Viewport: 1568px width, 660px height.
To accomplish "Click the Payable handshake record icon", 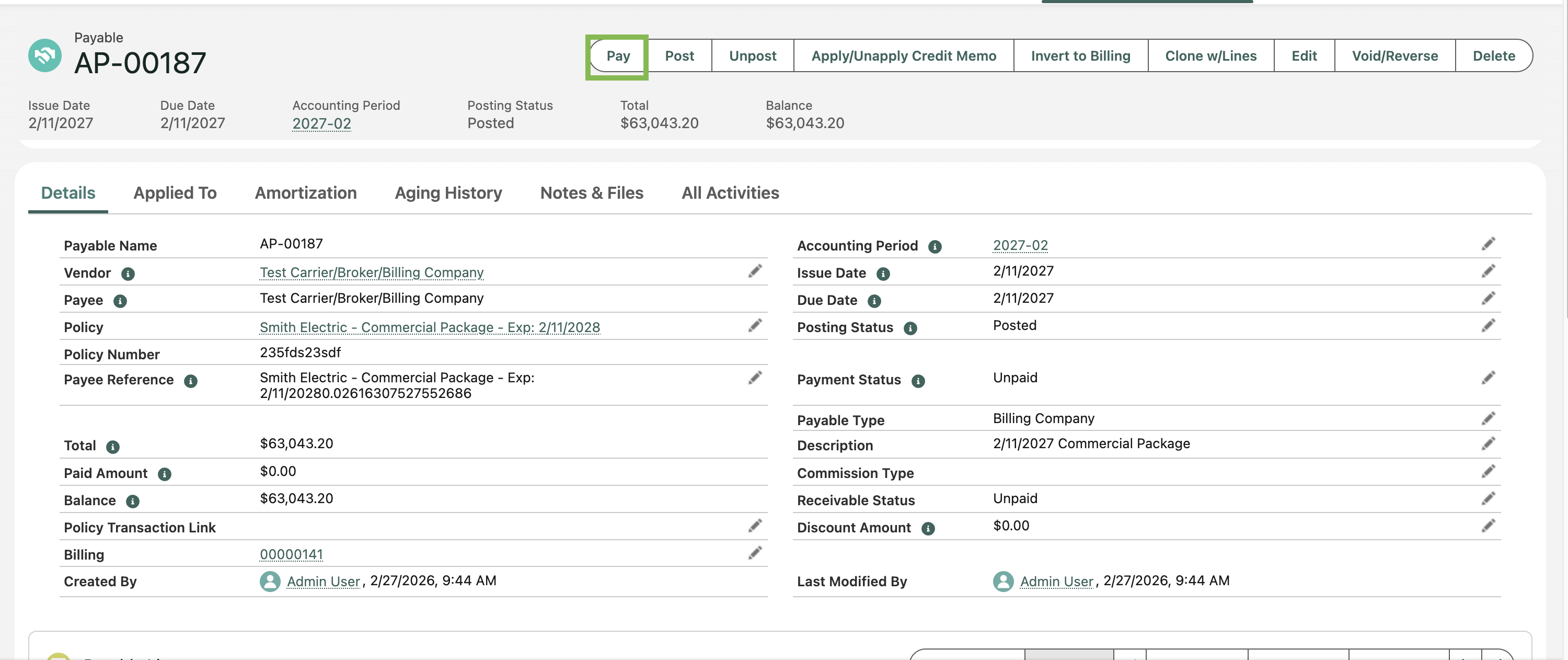I will point(44,55).
